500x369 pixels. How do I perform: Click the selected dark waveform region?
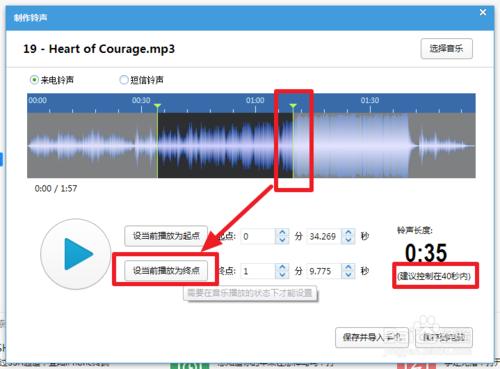coord(225,145)
